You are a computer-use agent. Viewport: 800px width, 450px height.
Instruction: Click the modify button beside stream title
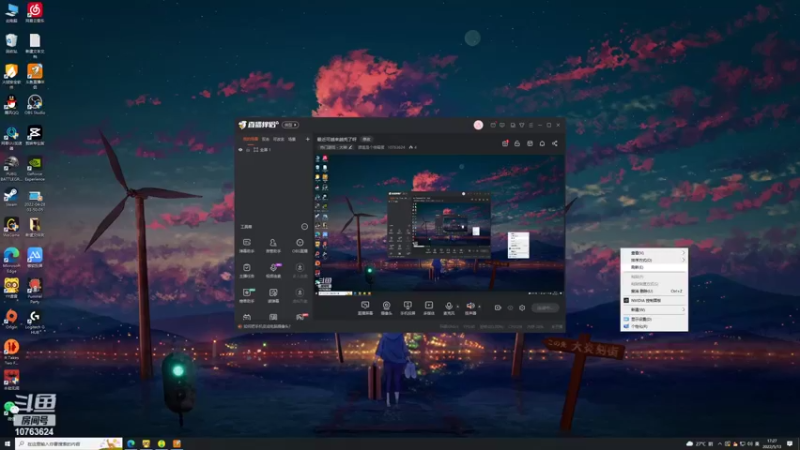coord(366,139)
